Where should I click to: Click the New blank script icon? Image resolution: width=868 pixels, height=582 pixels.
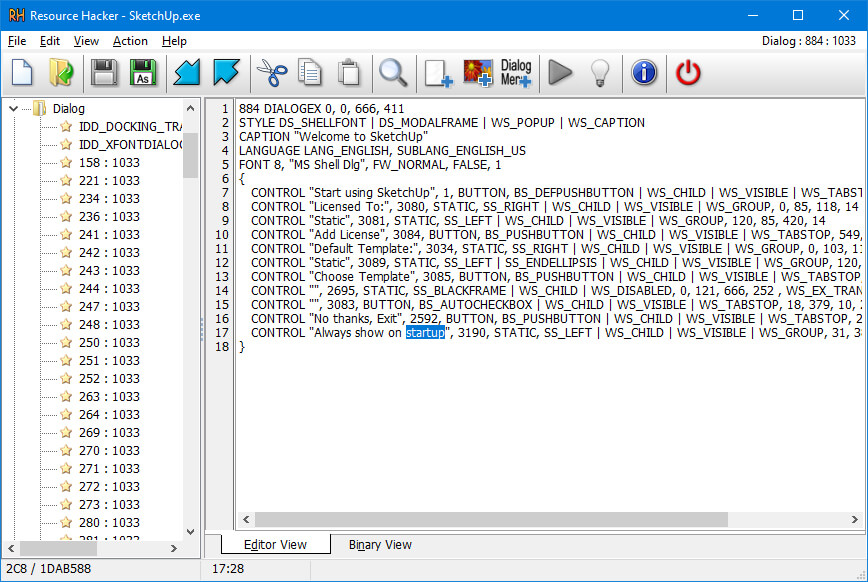coord(22,73)
